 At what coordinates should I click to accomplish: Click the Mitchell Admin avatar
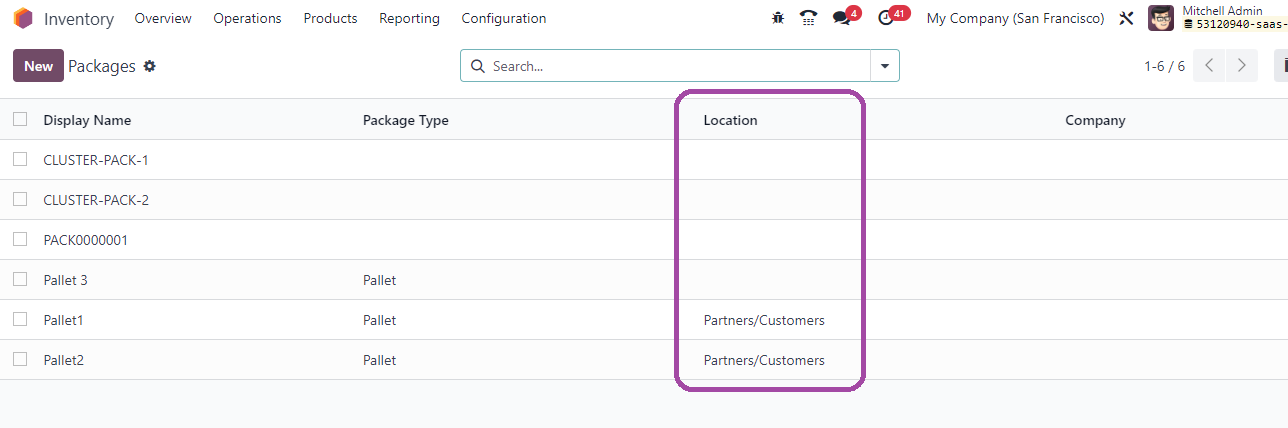click(x=1161, y=18)
